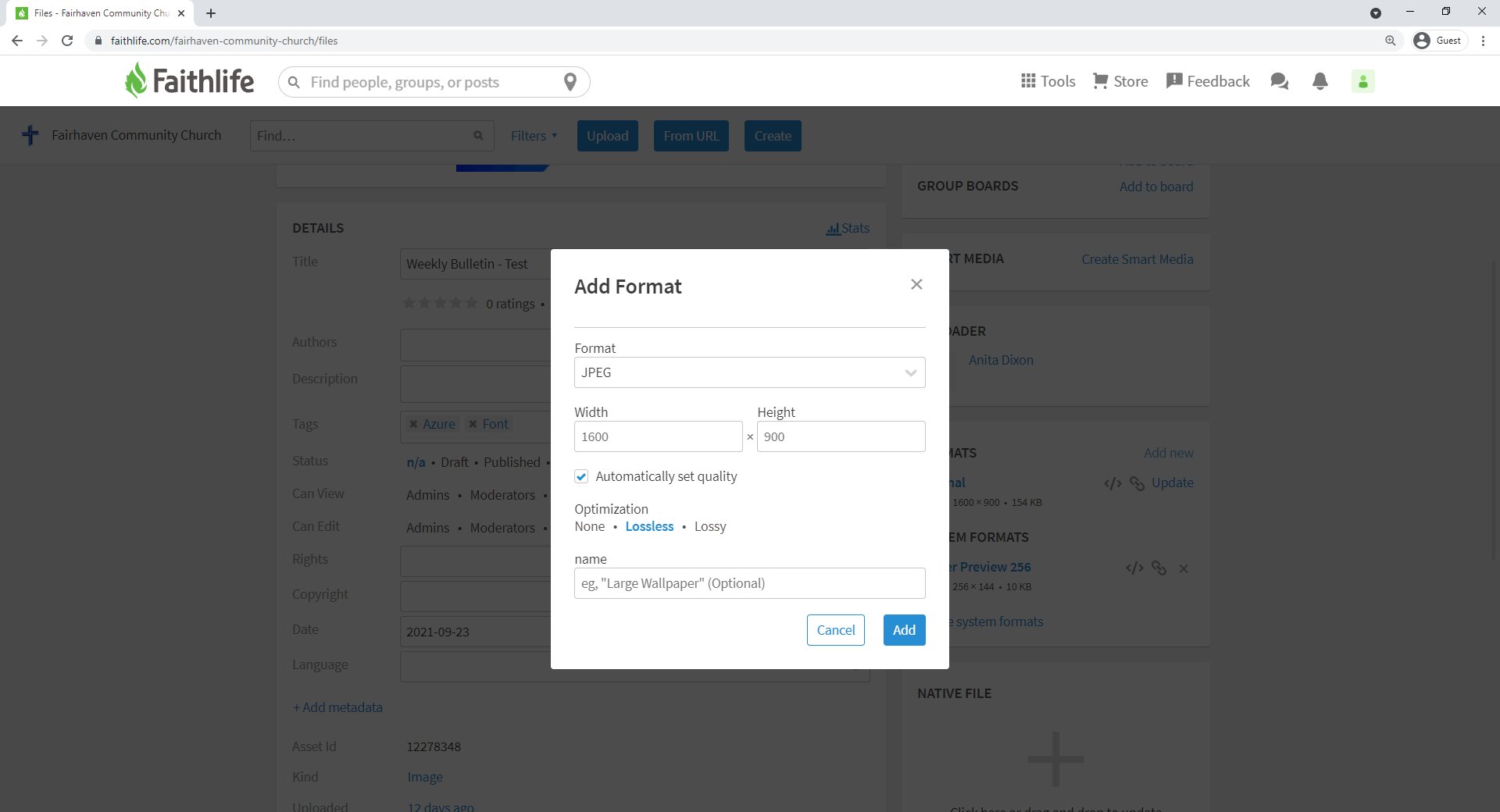This screenshot has height=812, width=1500.
Task: Click the address bar URL
Action: [x=224, y=41]
